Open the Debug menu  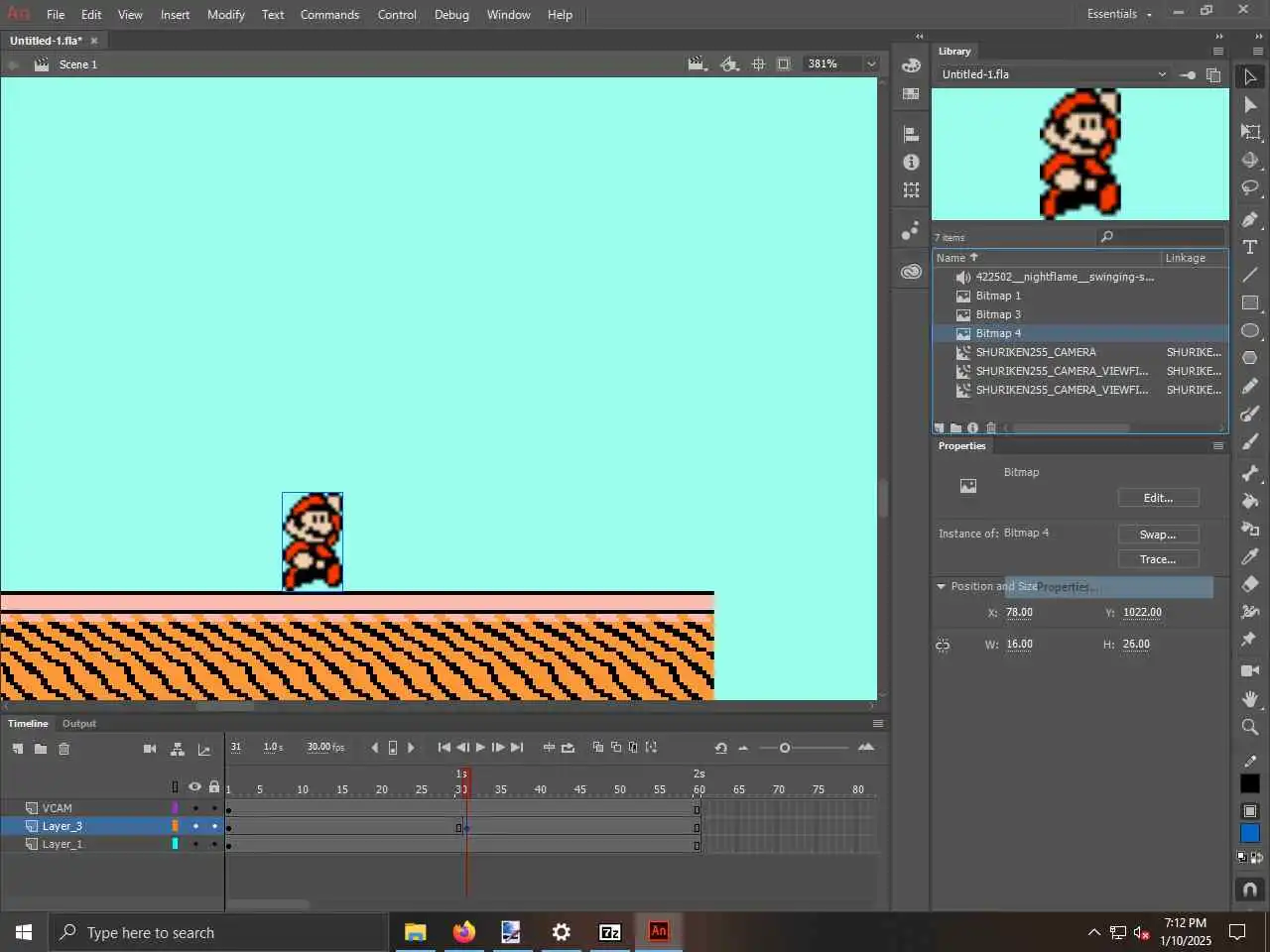coord(451,14)
